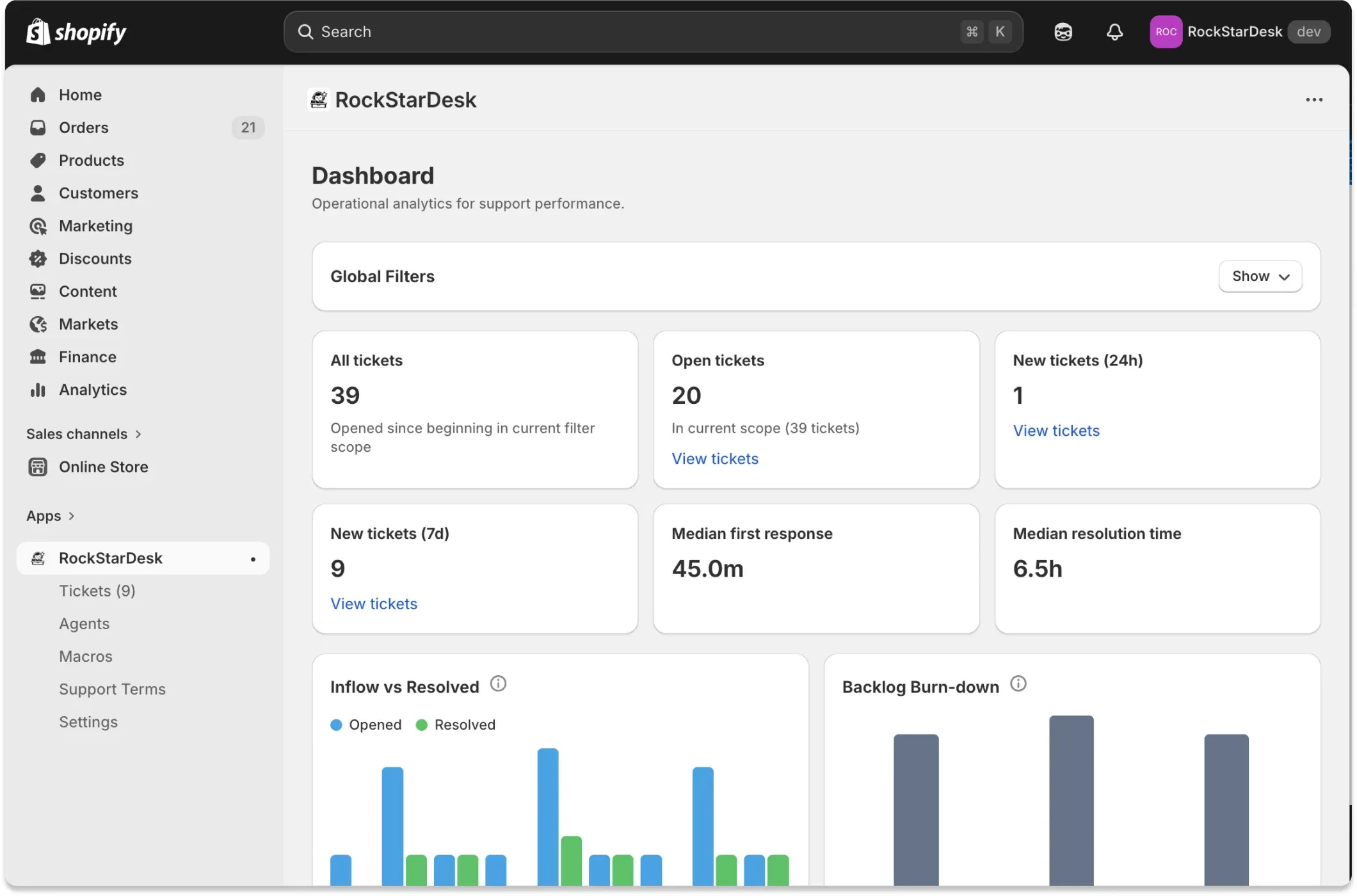Click the dev badge

point(1308,31)
